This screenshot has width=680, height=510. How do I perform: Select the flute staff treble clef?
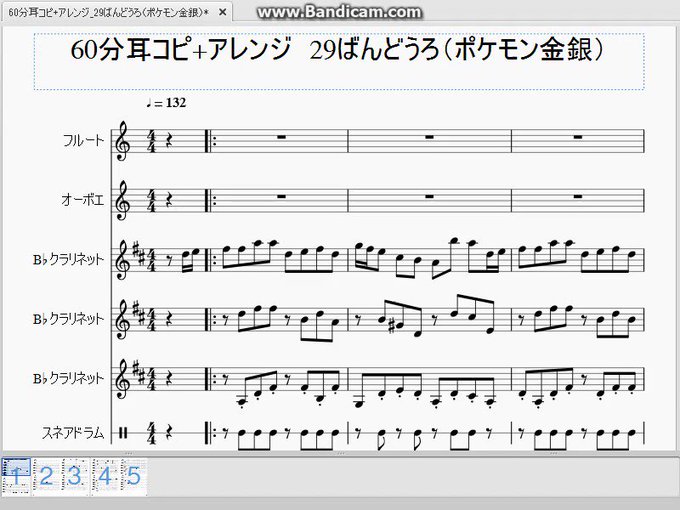123,141
